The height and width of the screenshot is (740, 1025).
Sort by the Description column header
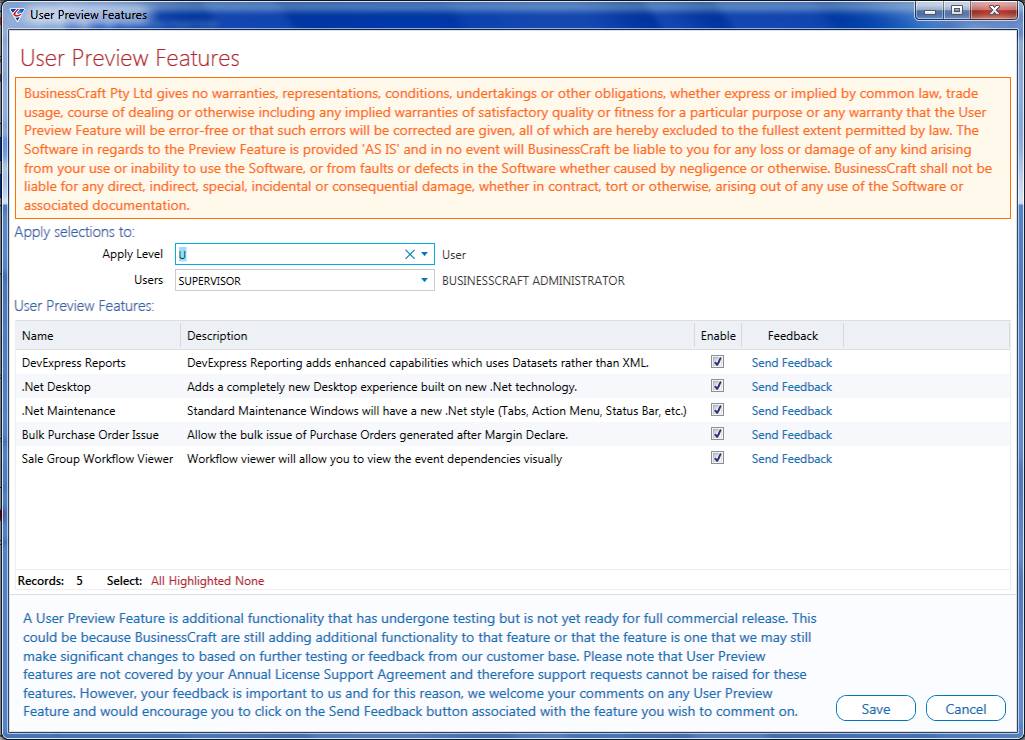point(437,335)
